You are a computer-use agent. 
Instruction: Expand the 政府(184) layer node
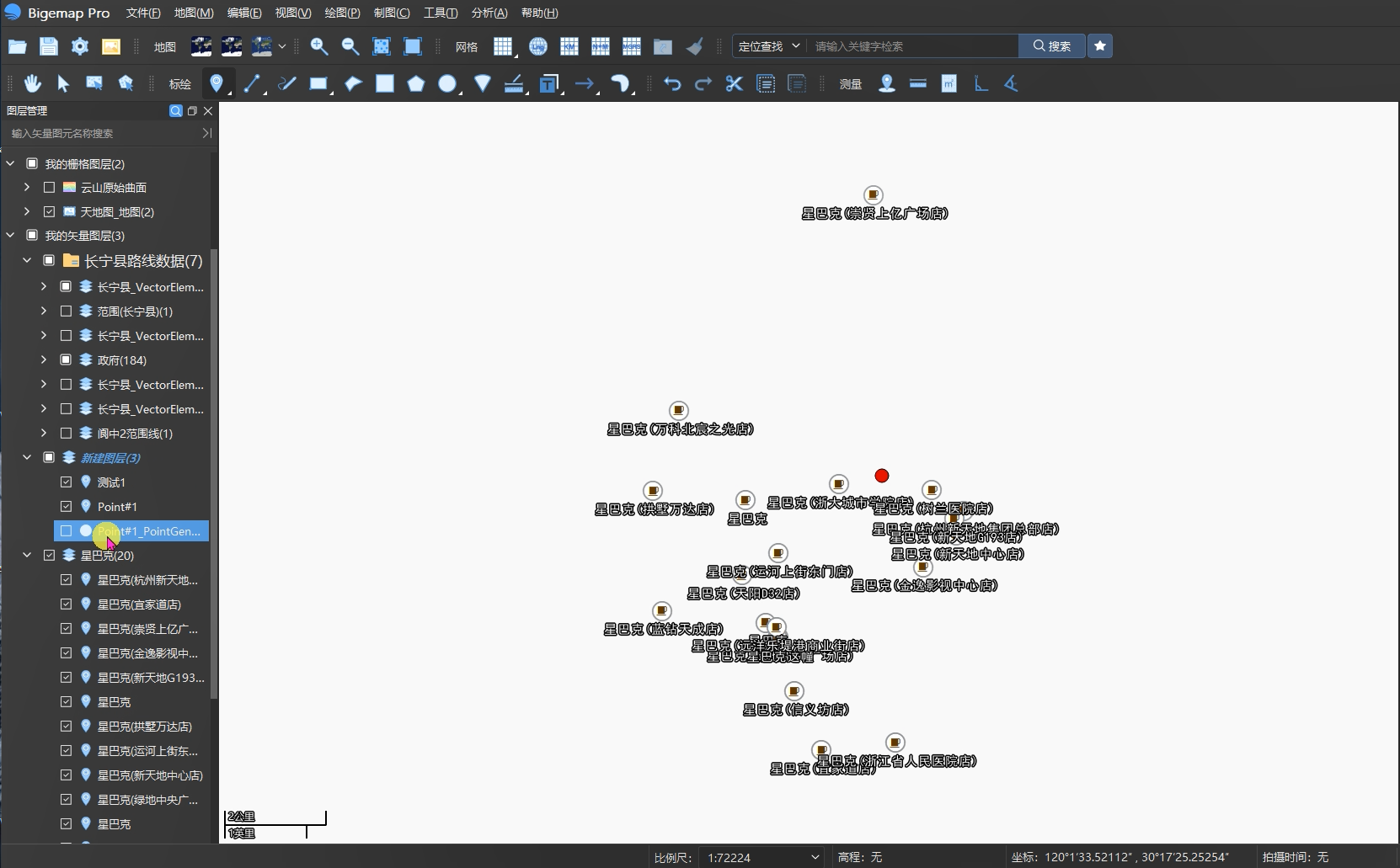click(x=44, y=359)
